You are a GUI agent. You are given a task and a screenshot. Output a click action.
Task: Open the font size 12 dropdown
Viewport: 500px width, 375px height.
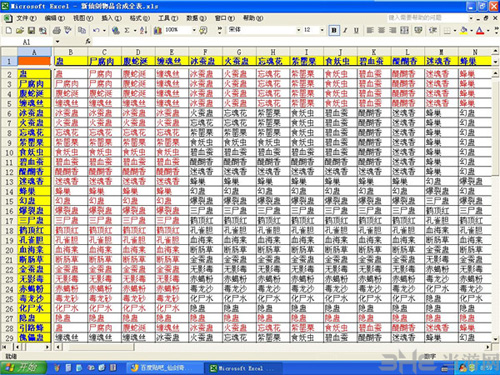tap(322, 30)
